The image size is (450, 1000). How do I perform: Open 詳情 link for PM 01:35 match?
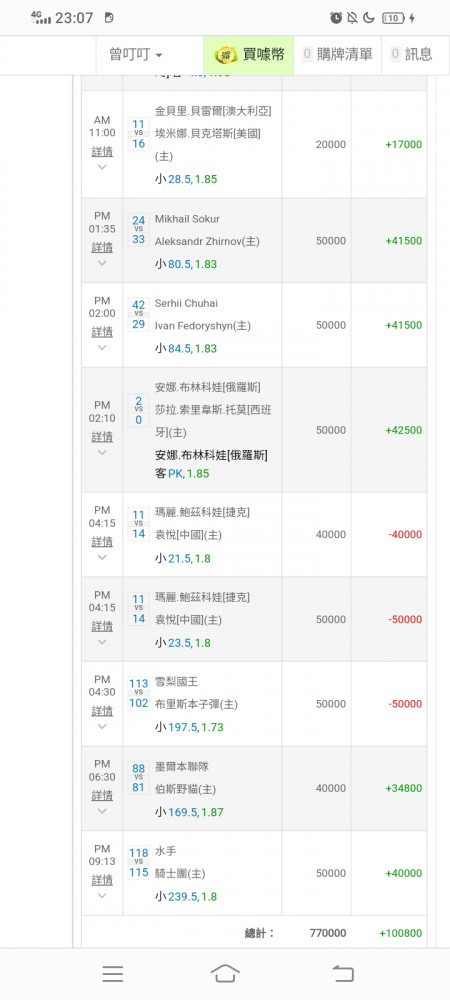pyautogui.click(x=102, y=247)
